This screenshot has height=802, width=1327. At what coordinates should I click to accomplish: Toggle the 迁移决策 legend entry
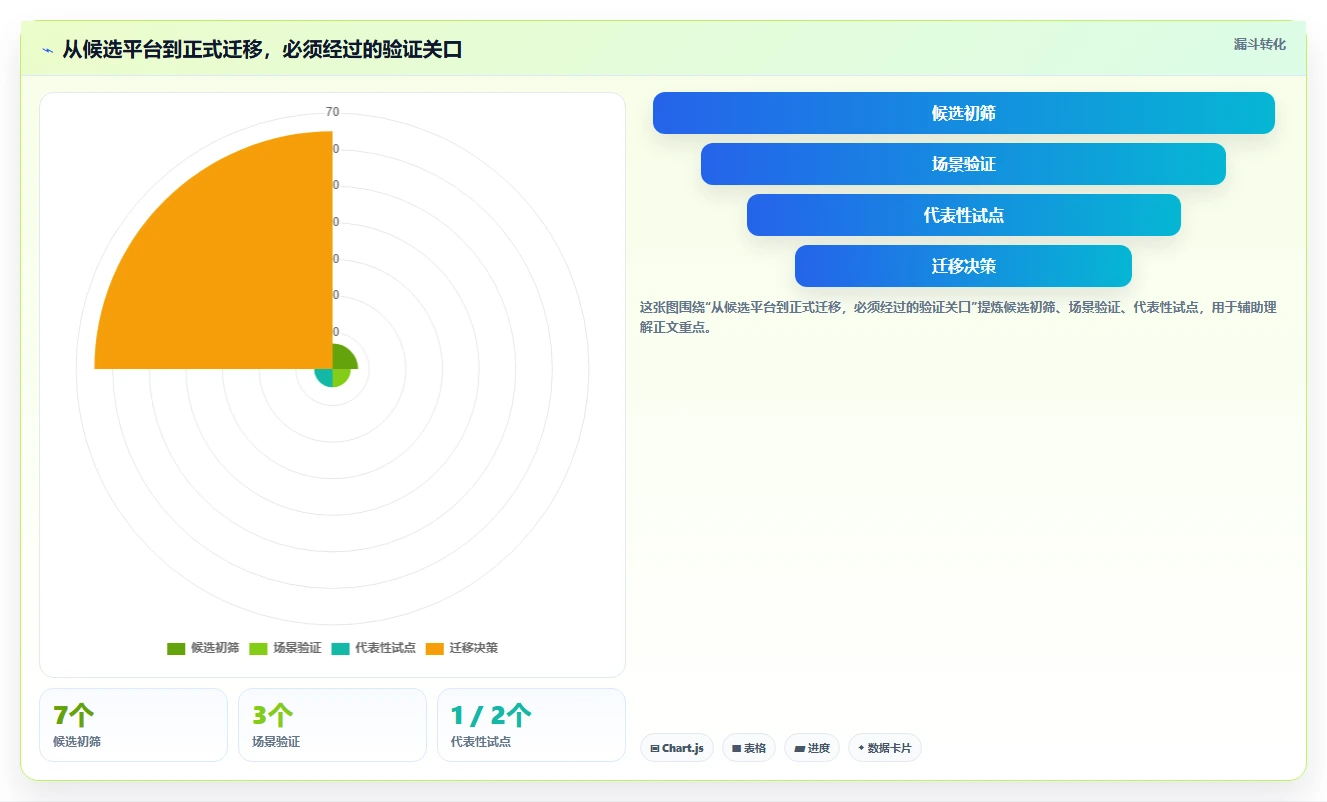(461, 648)
